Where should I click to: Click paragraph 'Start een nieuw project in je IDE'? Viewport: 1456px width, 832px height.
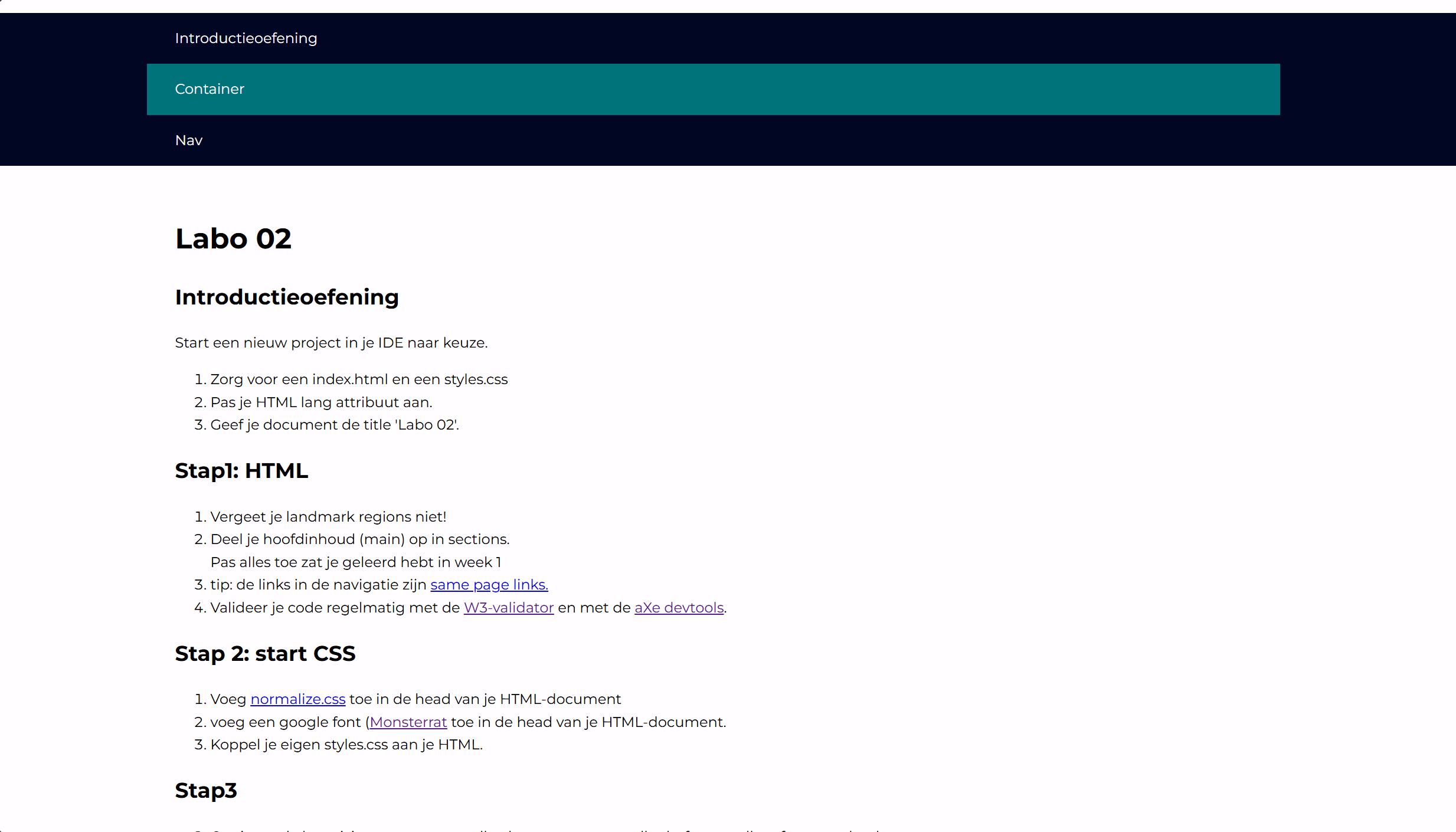tap(331, 343)
